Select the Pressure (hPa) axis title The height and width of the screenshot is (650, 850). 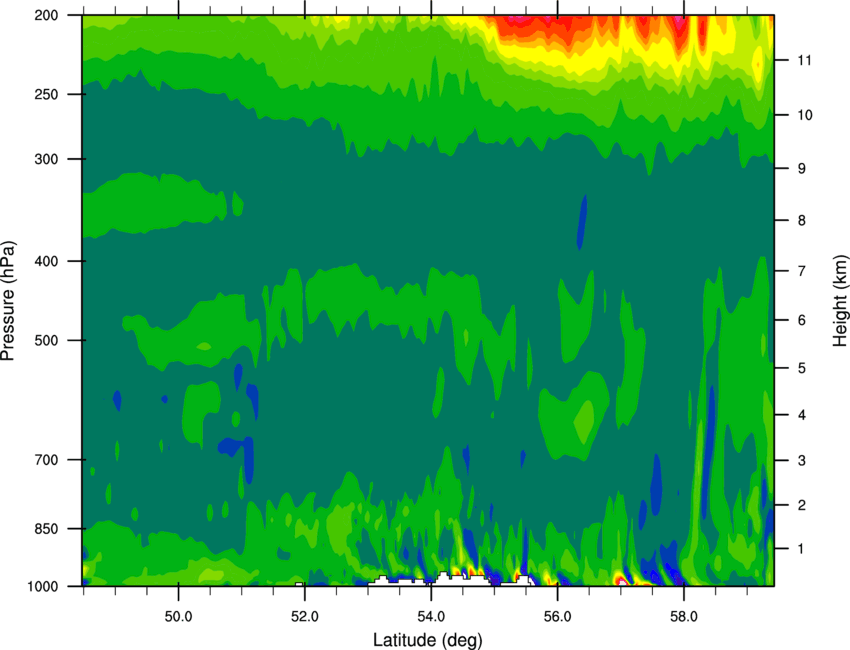click(8, 301)
